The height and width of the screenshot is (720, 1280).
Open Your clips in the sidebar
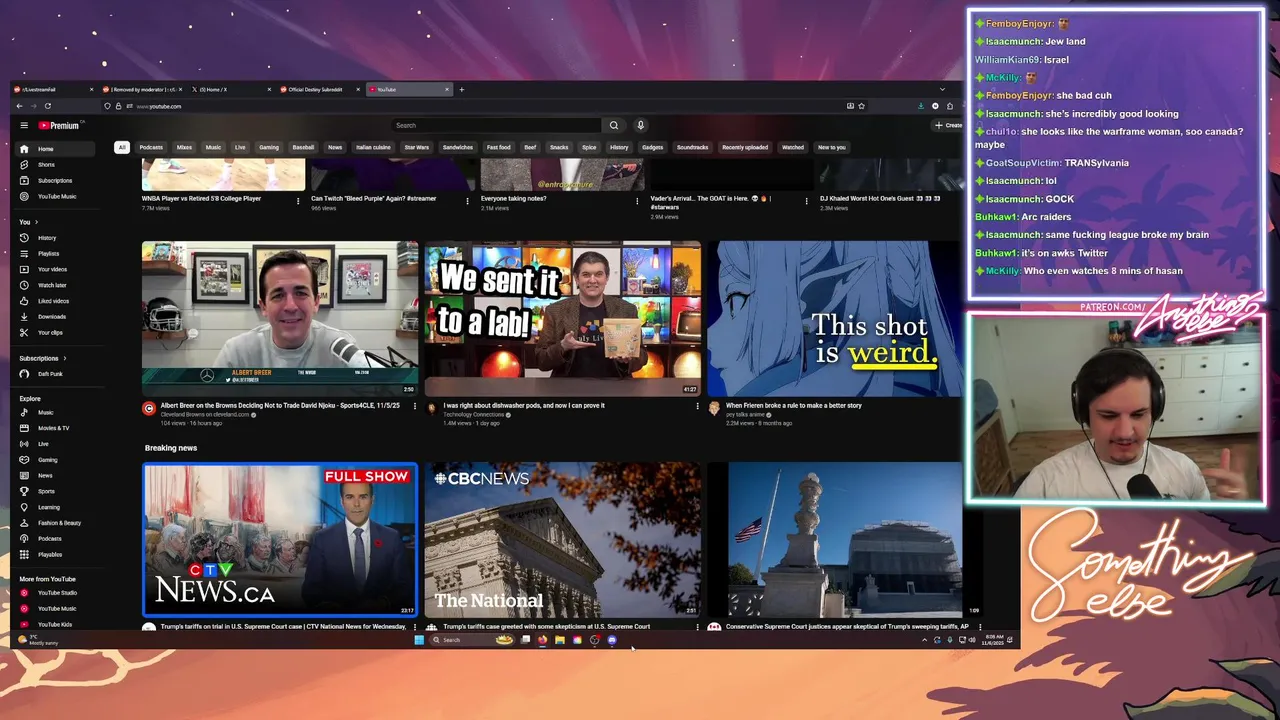coord(50,332)
